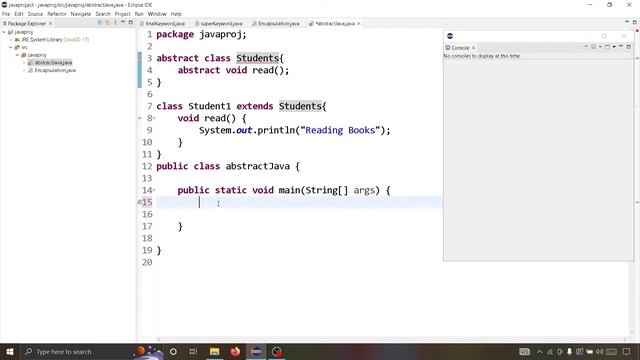Expand the abstractJava.java tree entry
Screen dimensions: 640x360
pos(24,63)
